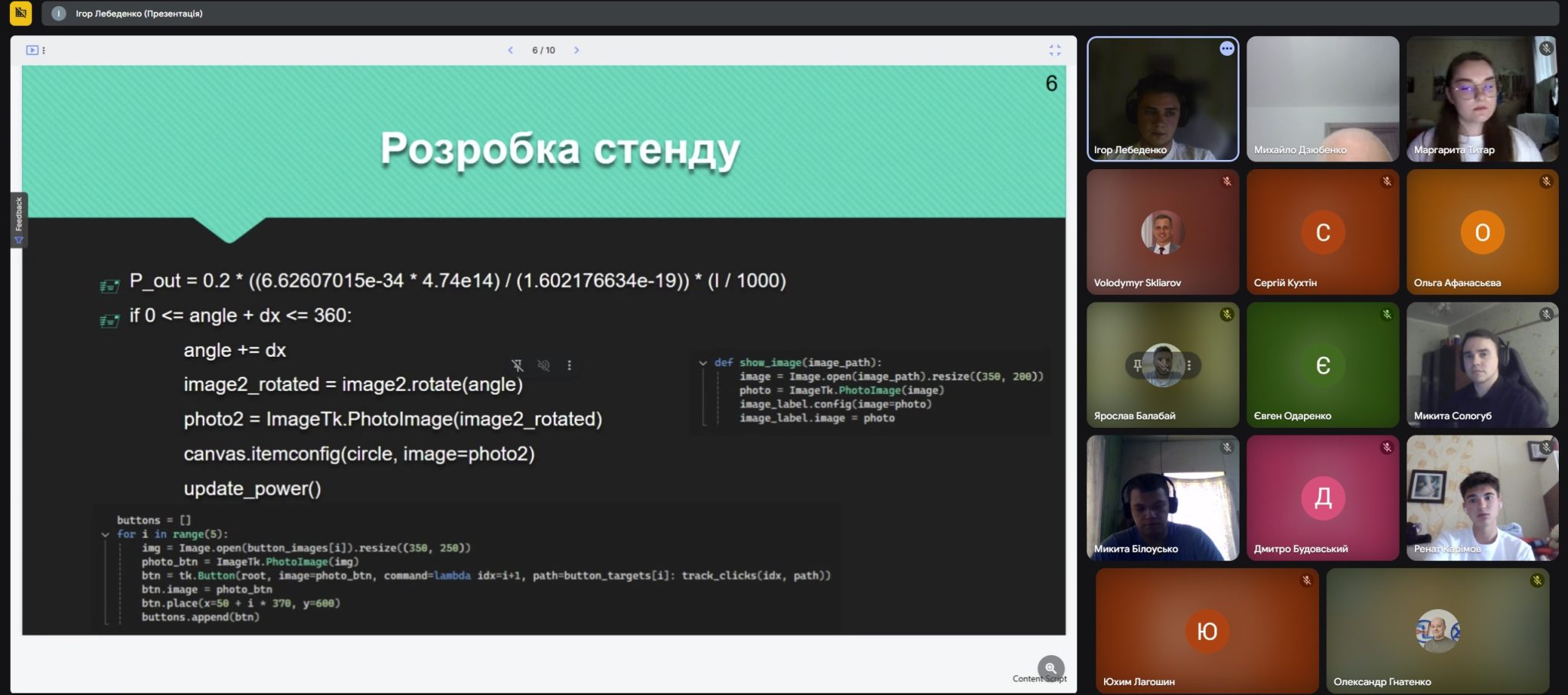Image resolution: width=1568 pixels, height=695 pixels.
Task: Click muted mic icon on Сергій Кухтін
Action: [x=1387, y=181]
